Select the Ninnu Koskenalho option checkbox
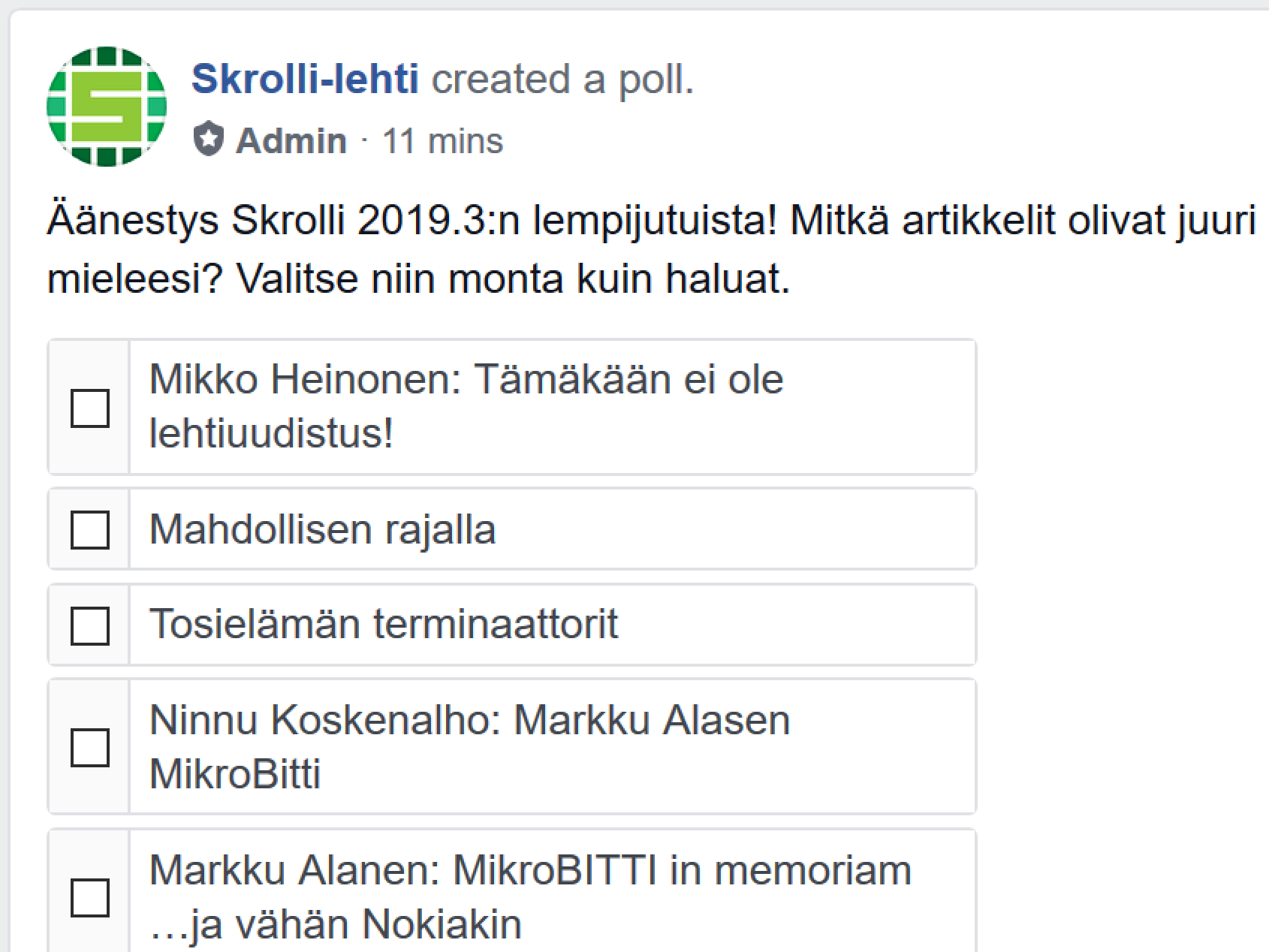The width and height of the screenshot is (1269, 952). 90,747
